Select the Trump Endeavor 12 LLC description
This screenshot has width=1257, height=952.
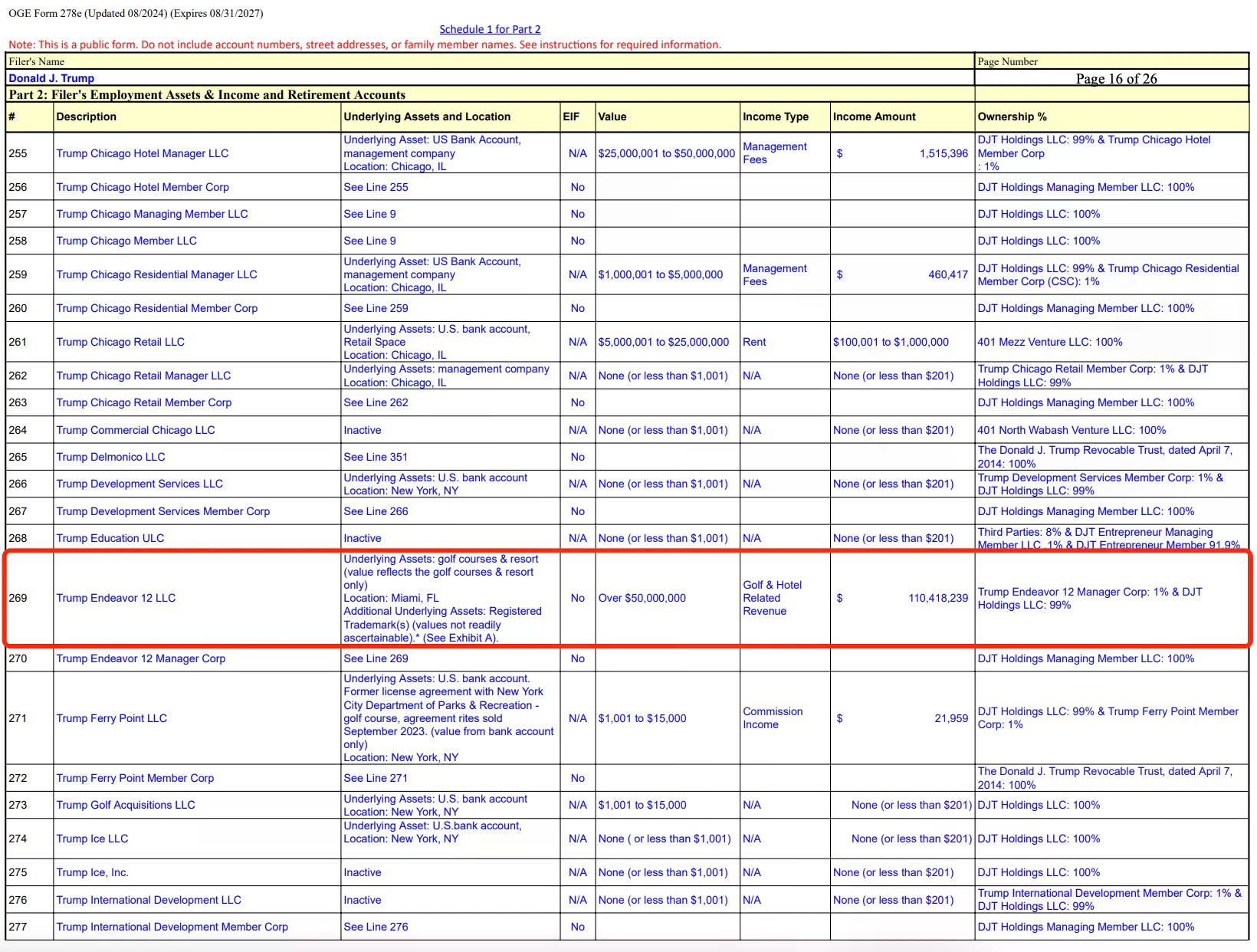[116, 598]
